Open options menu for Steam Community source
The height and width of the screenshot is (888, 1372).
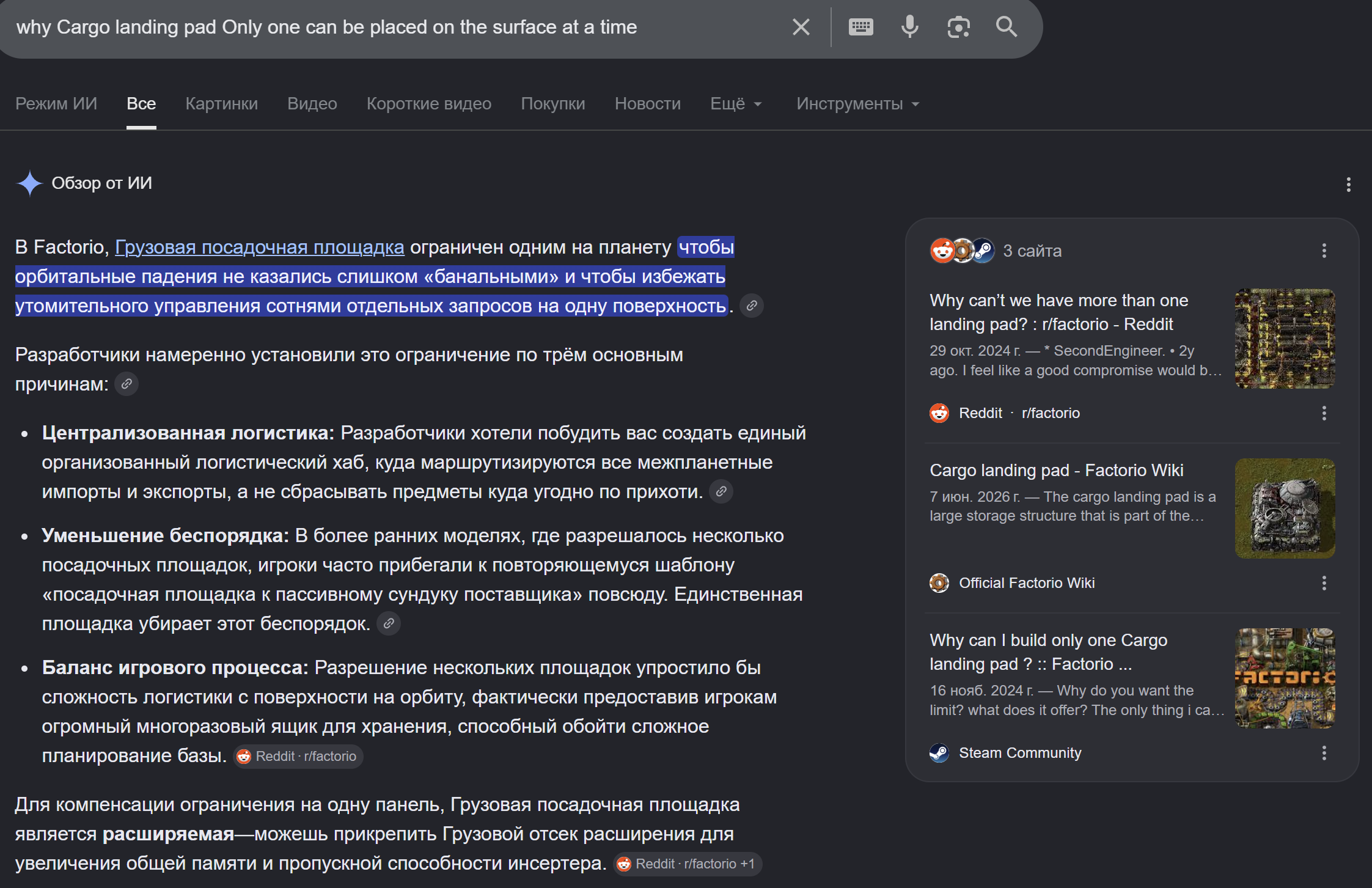pyautogui.click(x=1324, y=753)
